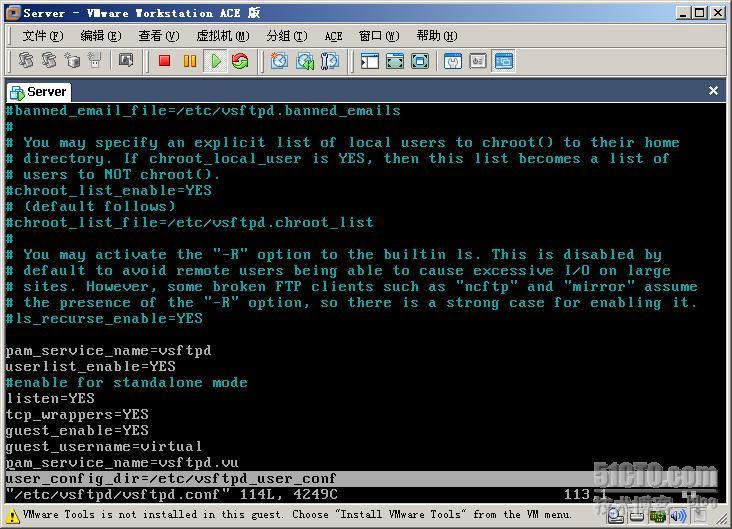The width and height of the screenshot is (732, 529).
Task: Click the sound speaker status icon
Action: (x=678, y=516)
